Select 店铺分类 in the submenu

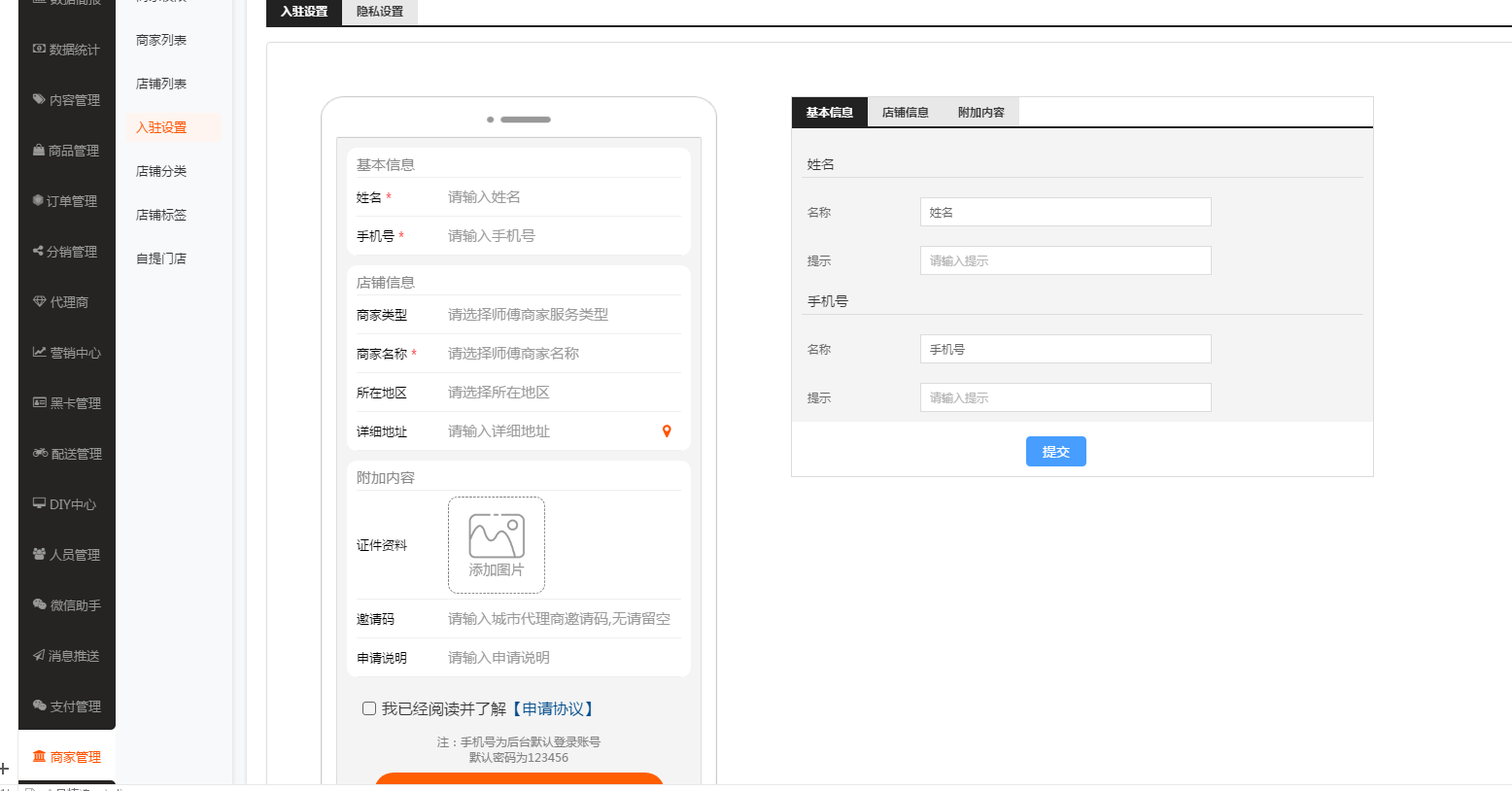tap(161, 171)
